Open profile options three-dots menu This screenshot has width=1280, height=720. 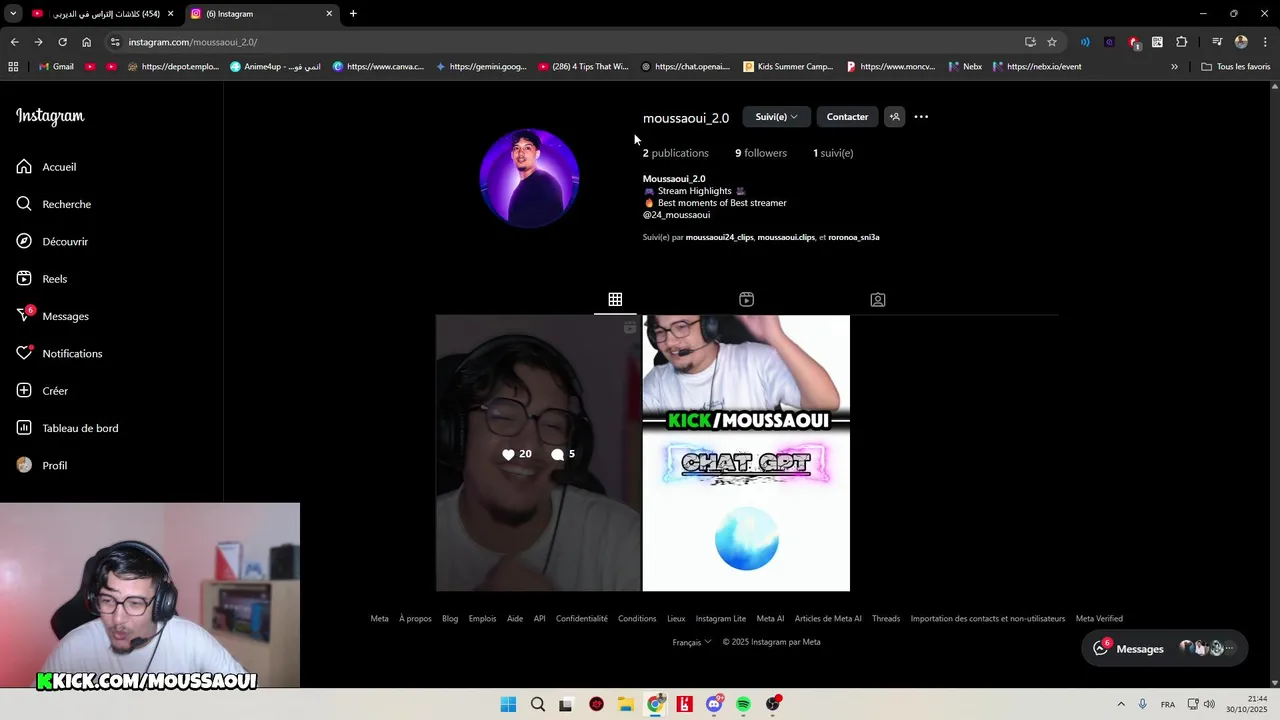pyautogui.click(x=921, y=117)
